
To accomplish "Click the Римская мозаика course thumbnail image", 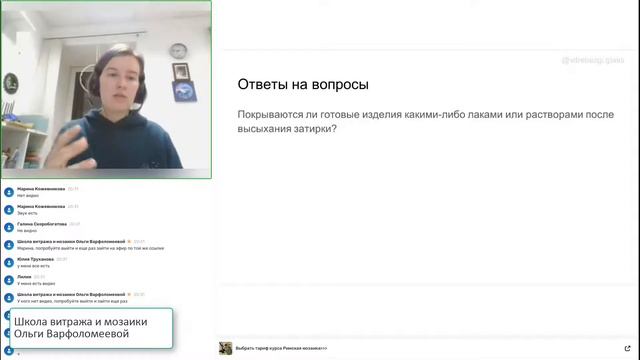I will coord(225,348).
